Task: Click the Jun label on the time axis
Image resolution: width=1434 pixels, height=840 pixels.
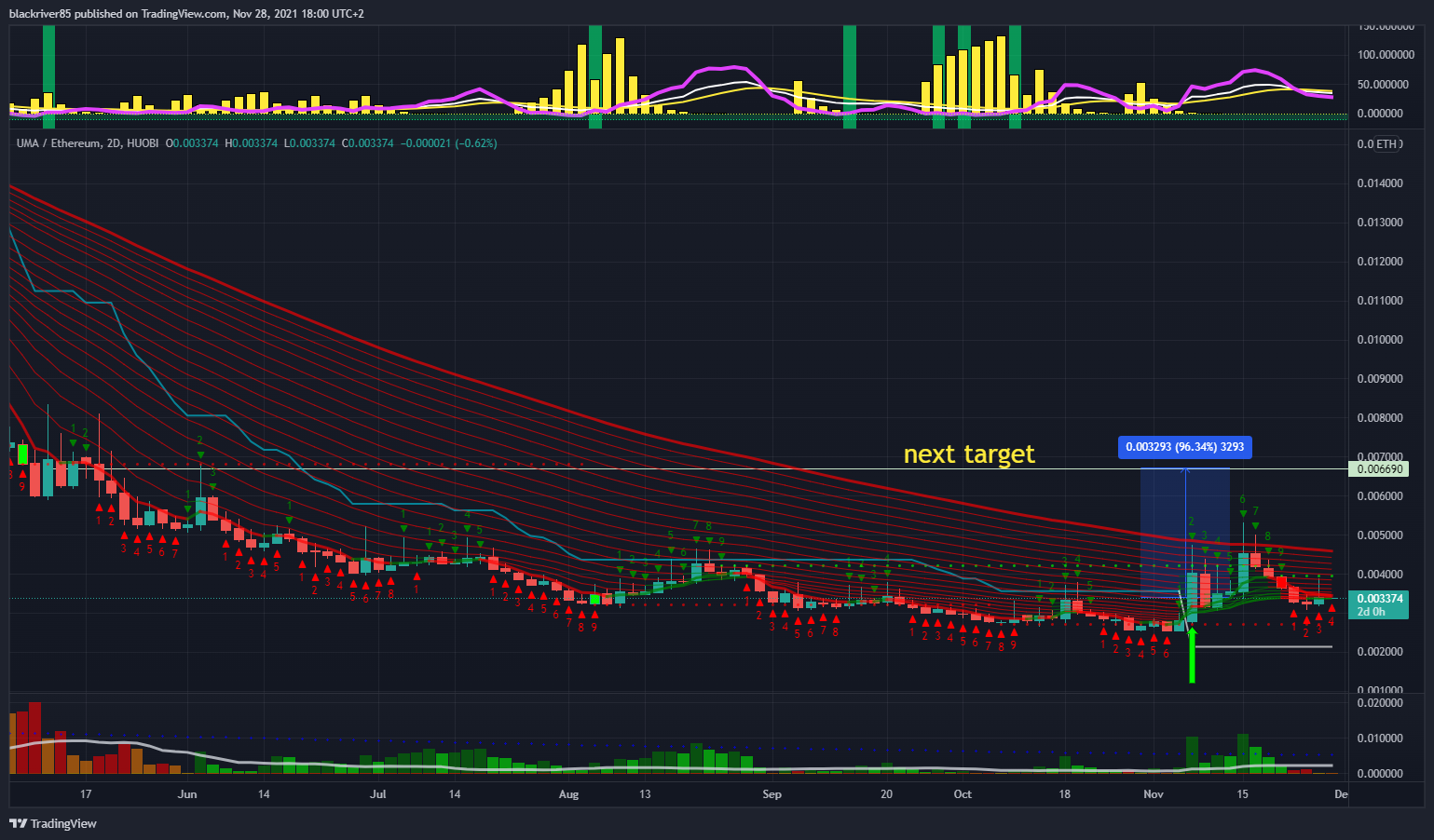Action: tap(187, 794)
